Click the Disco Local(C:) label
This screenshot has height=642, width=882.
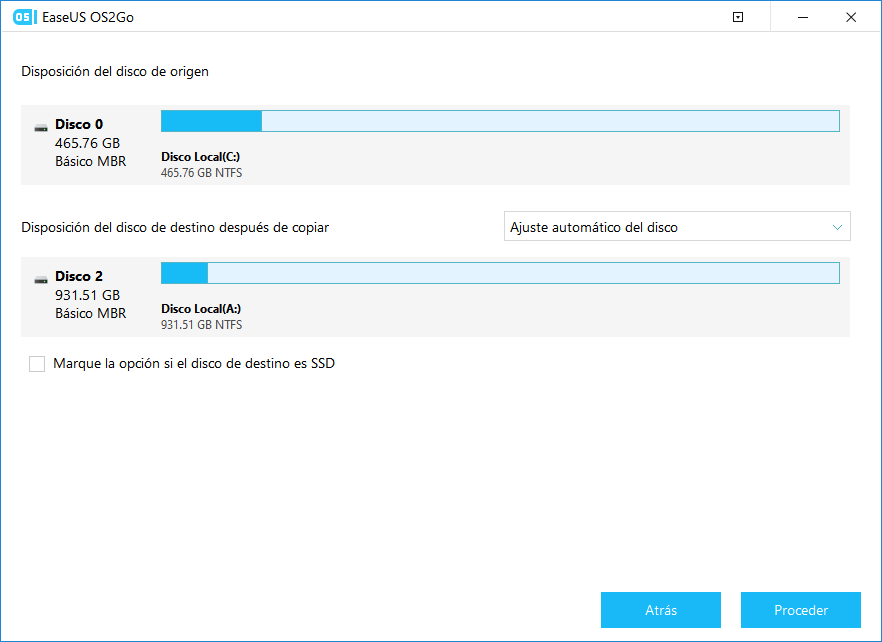tap(201, 157)
